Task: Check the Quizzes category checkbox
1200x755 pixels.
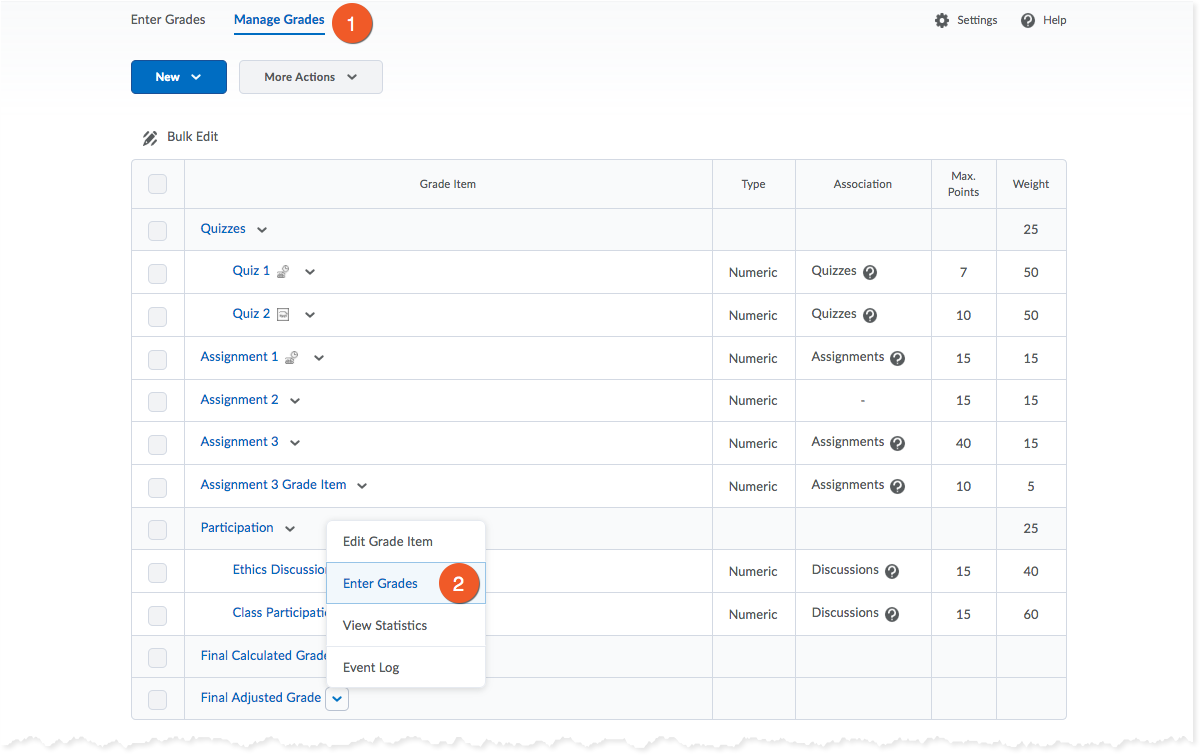Action: (x=157, y=230)
